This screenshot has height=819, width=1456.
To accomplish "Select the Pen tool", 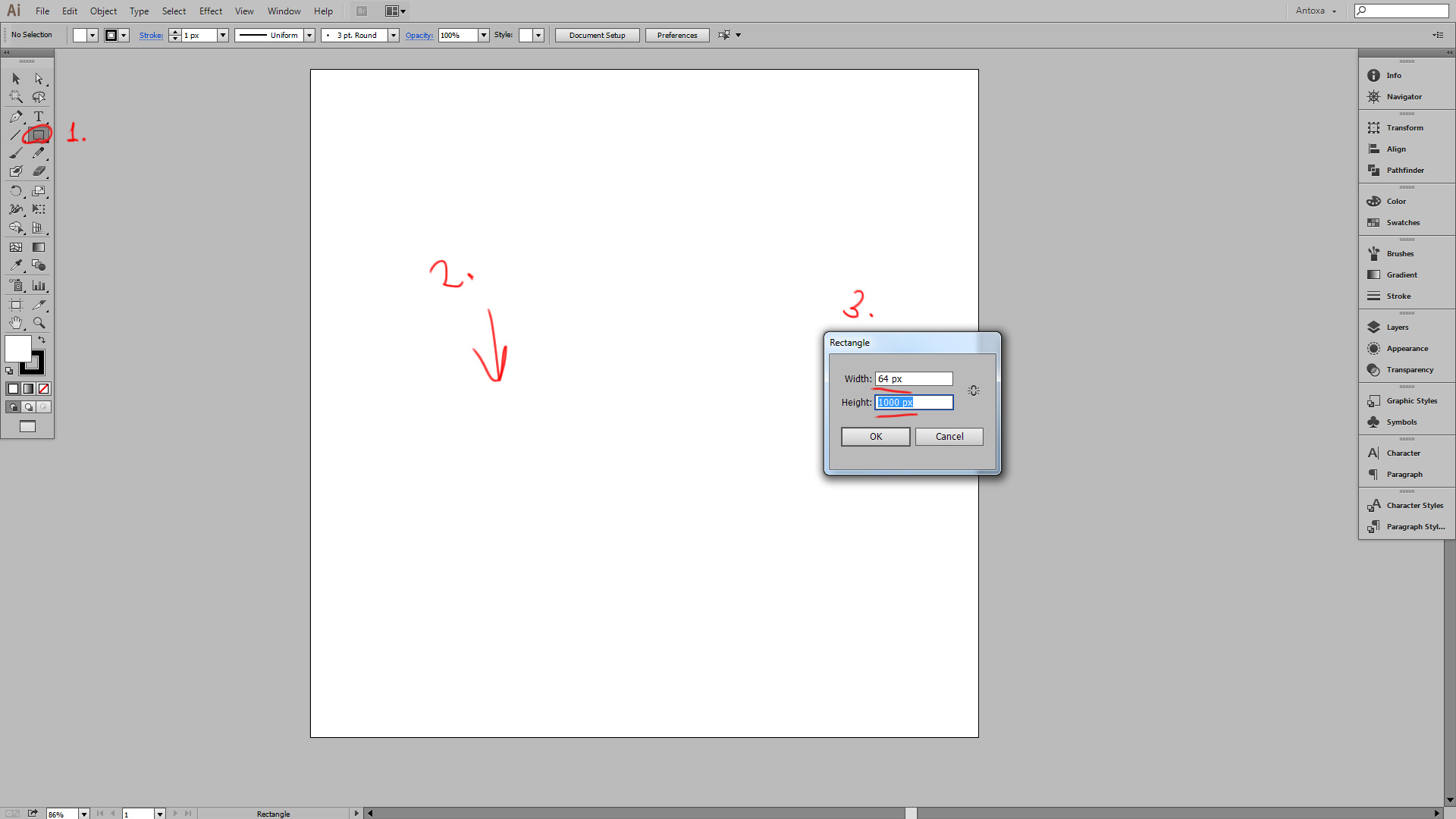I will [x=16, y=117].
